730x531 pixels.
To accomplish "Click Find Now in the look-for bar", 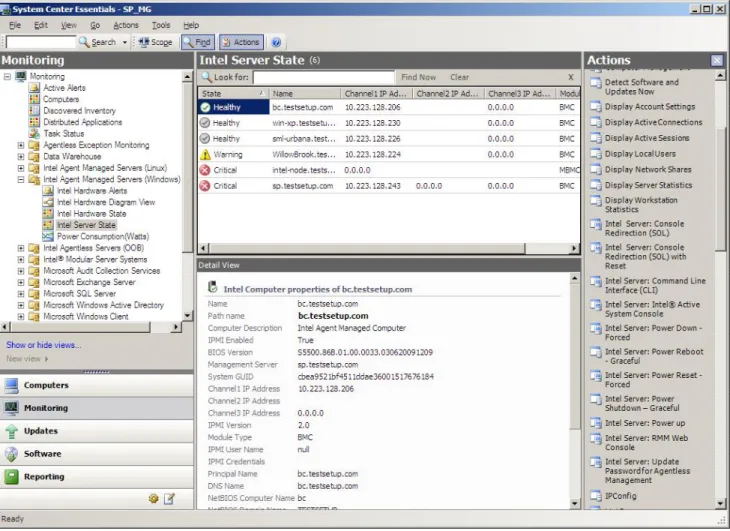I will 419,77.
